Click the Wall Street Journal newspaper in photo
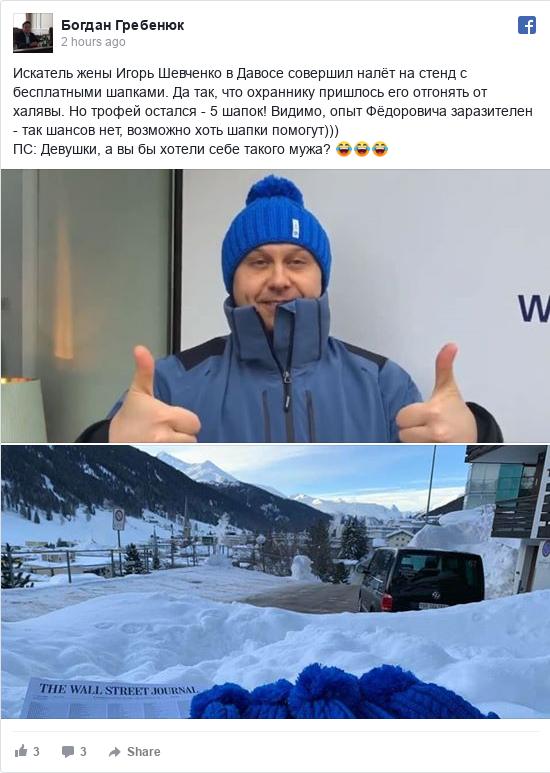Viewport: 550px width, 773px height. click(112, 698)
